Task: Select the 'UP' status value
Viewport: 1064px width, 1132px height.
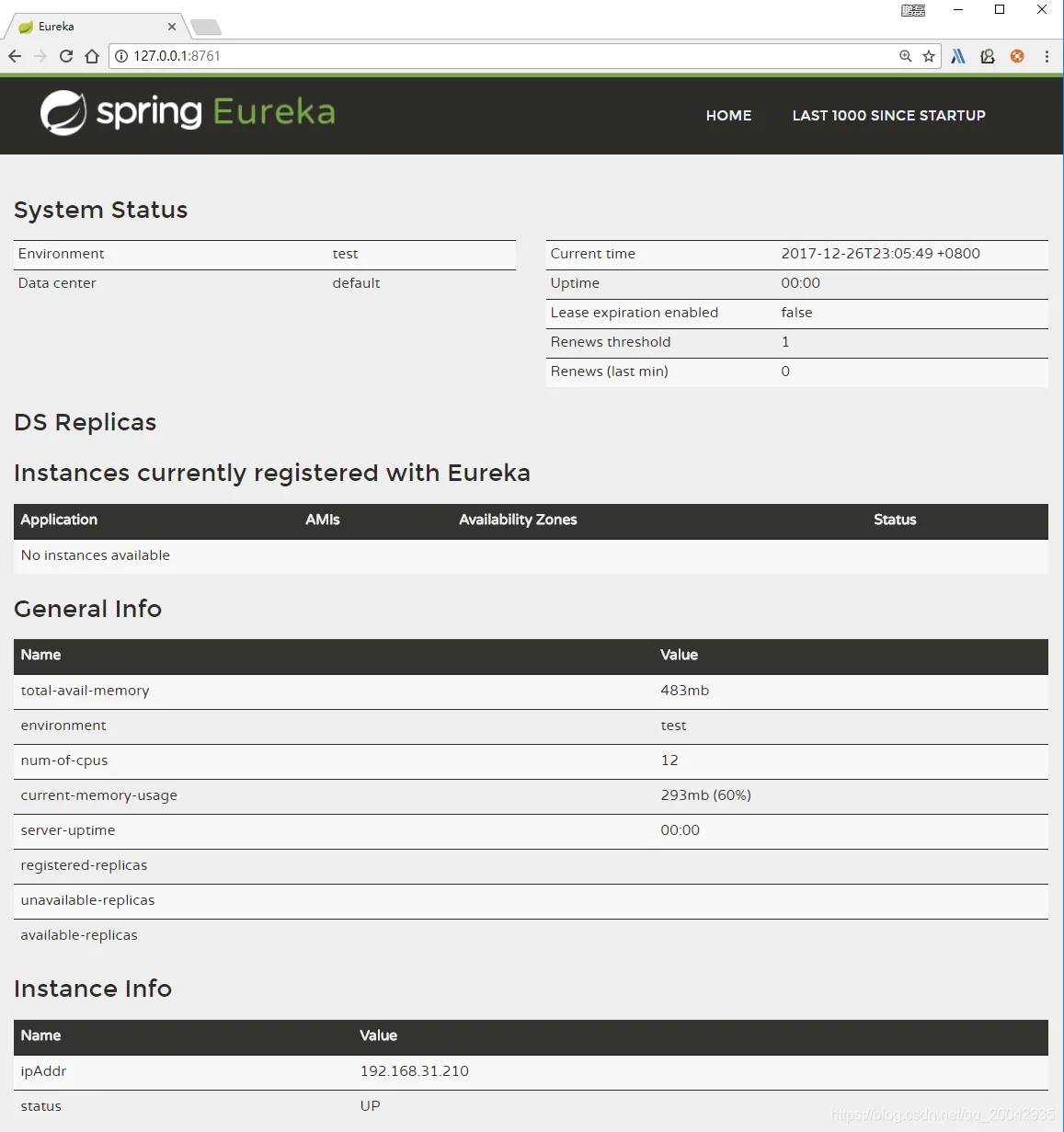Action: 370,1106
